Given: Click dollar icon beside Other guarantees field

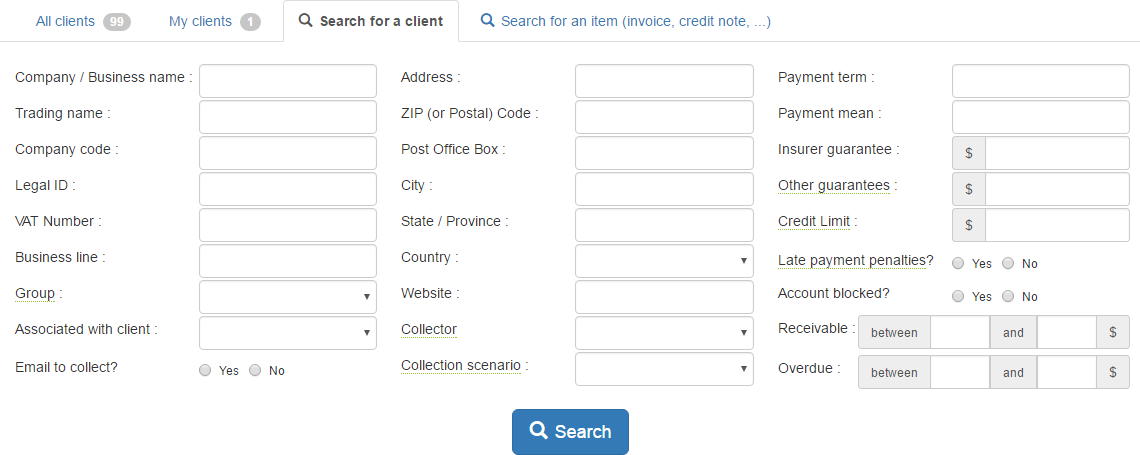Looking at the screenshot, I should (969, 189).
